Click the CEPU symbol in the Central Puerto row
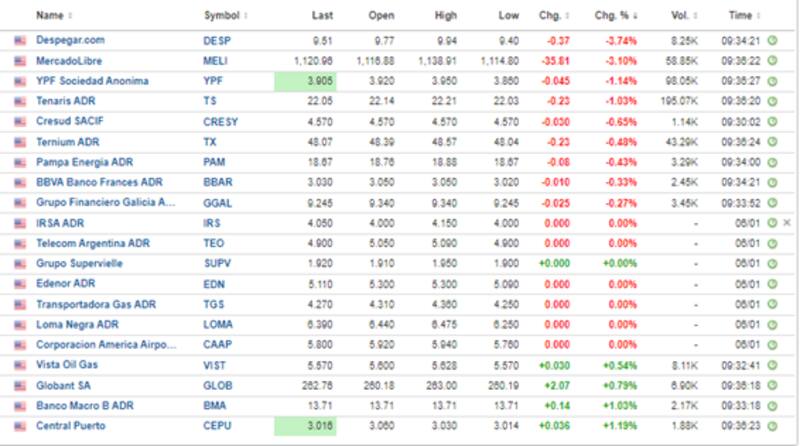800x446 pixels. coord(218,425)
